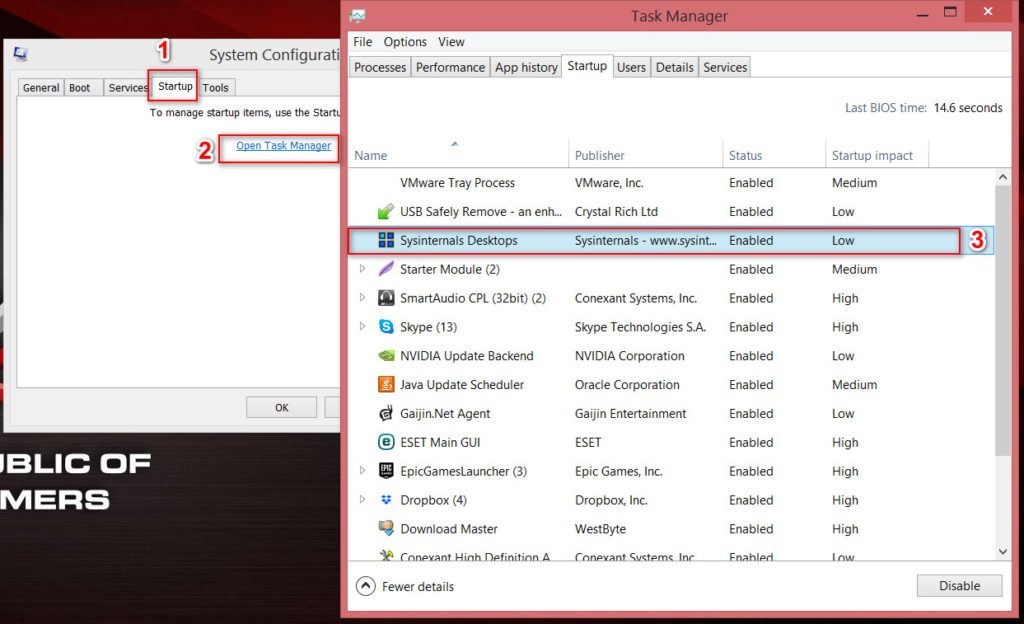Select the NVIDIA Update Backend entry name
The height and width of the screenshot is (624, 1024).
click(467, 356)
